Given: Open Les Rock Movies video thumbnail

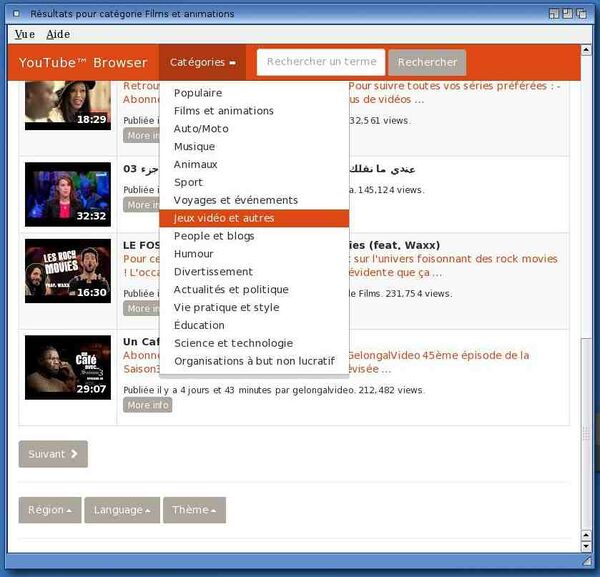Looking at the screenshot, I should (67, 272).
